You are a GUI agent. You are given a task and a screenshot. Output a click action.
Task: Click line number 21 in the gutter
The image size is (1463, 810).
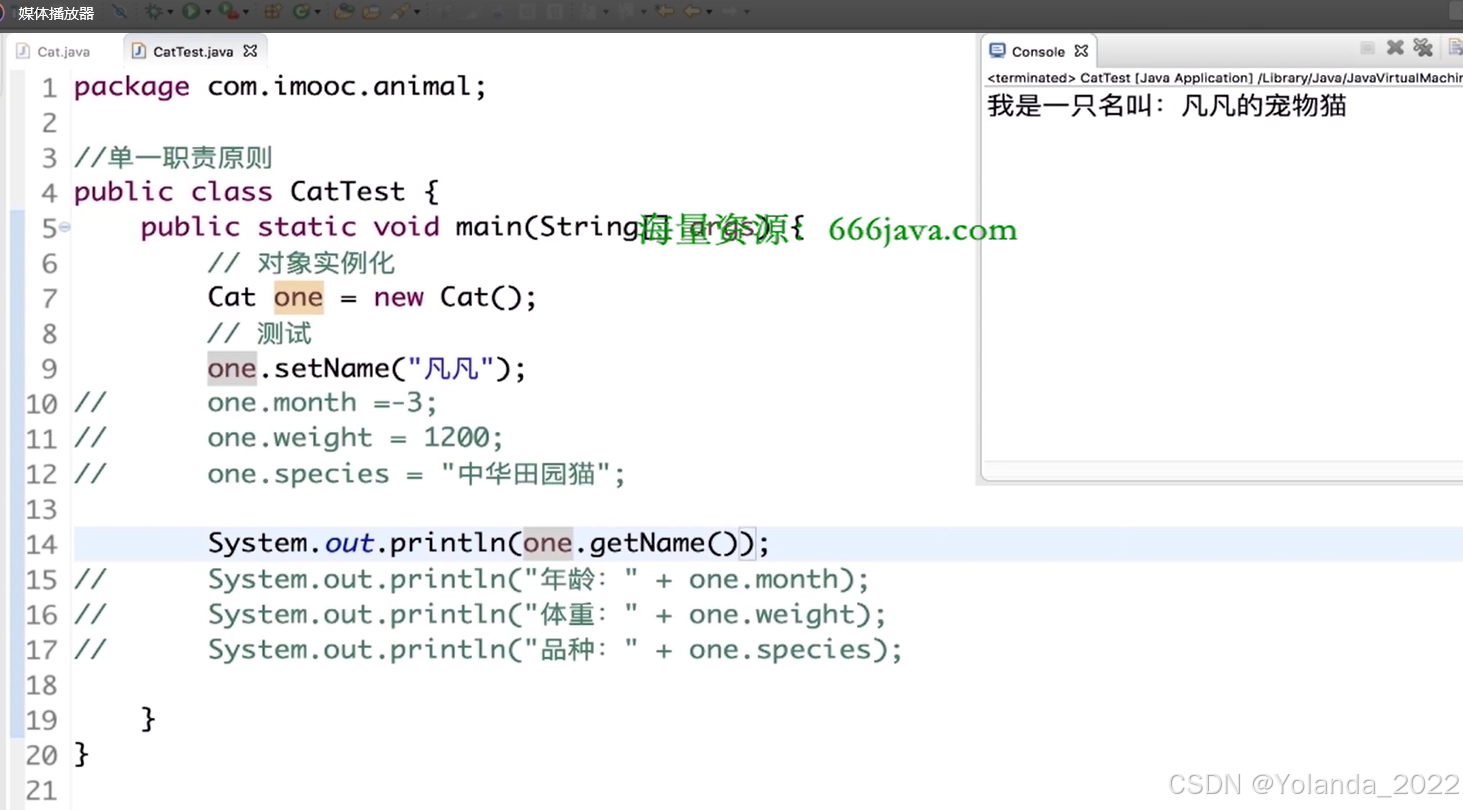42,791
